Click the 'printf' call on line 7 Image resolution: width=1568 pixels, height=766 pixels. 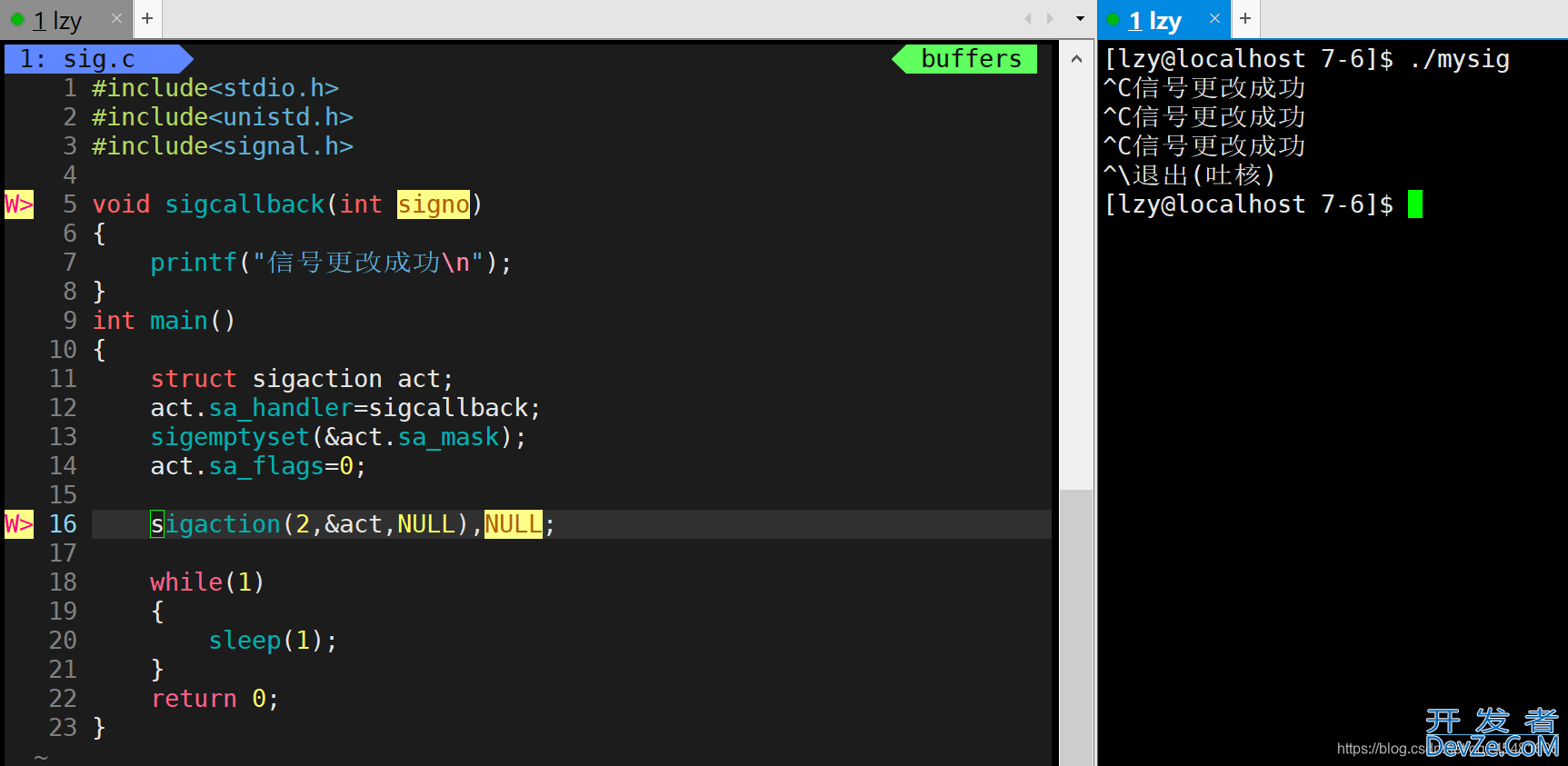tap(194, 263)
